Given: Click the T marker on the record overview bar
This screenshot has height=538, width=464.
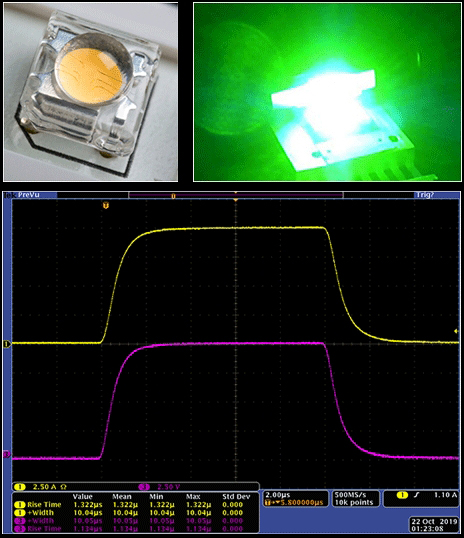Looking at the screenshot, I should point(173,196).
